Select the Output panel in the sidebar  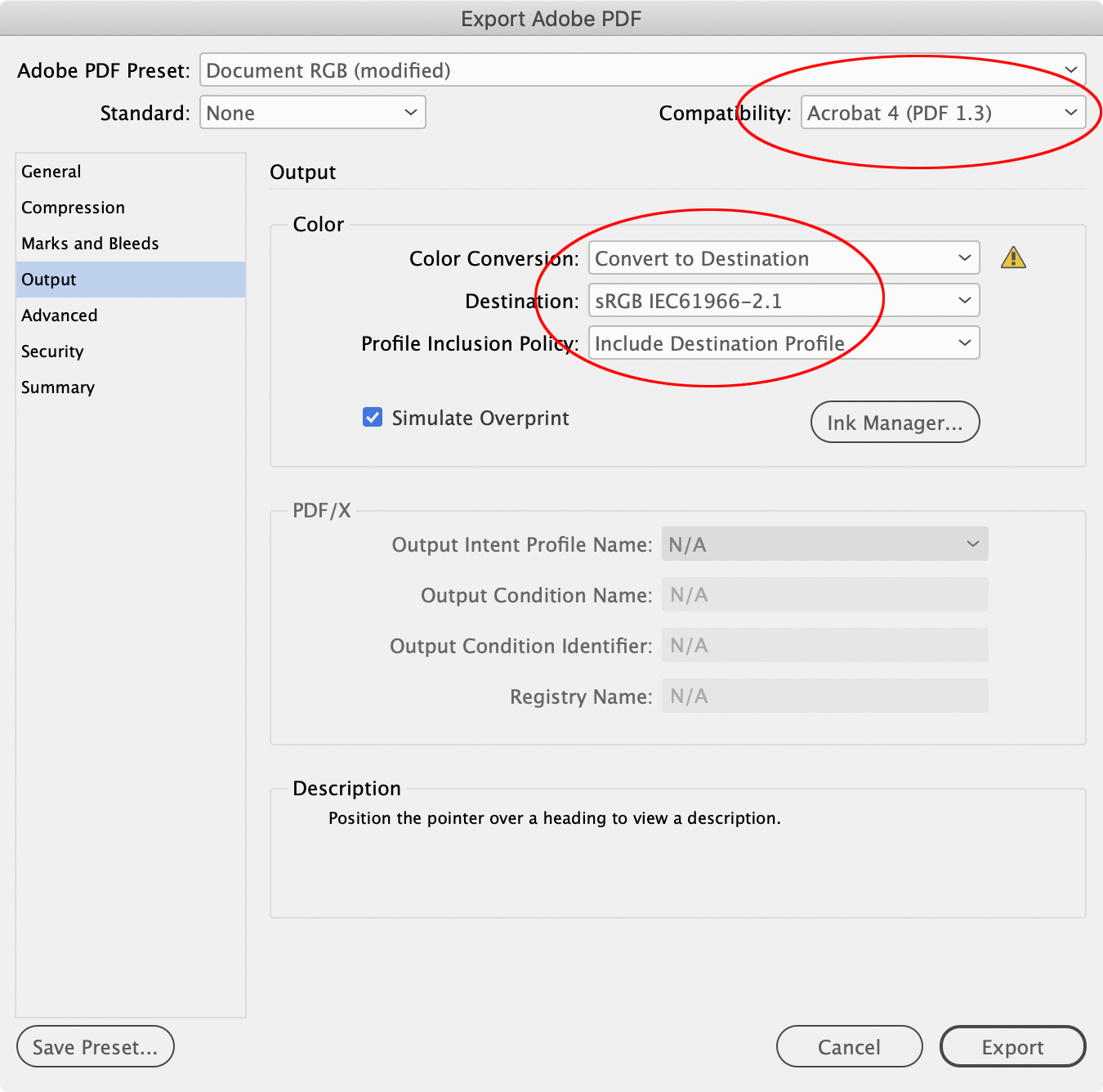tap(48, 279)
